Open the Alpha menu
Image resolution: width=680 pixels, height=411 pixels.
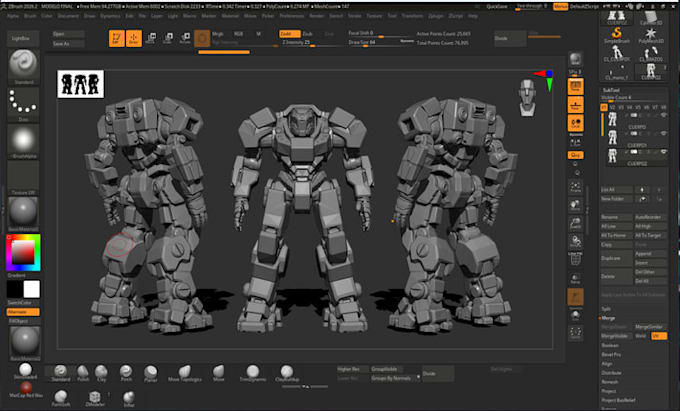pyautogui.click(x=13, y=16)
